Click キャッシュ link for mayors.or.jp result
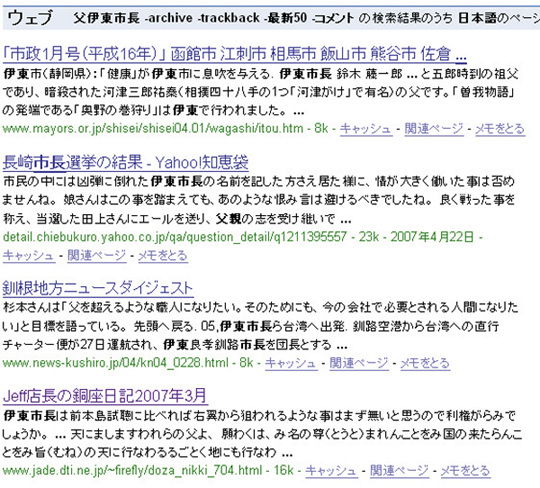Screen dimensions: 540x488 point(366,129)
